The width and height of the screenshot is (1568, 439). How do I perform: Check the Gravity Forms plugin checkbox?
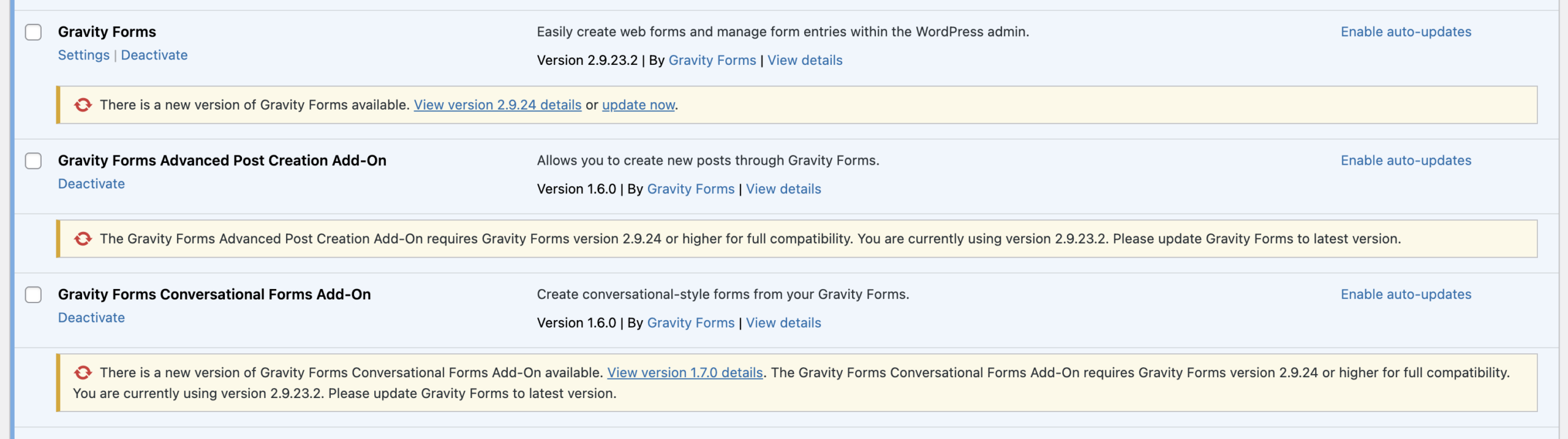coord(33,32)
